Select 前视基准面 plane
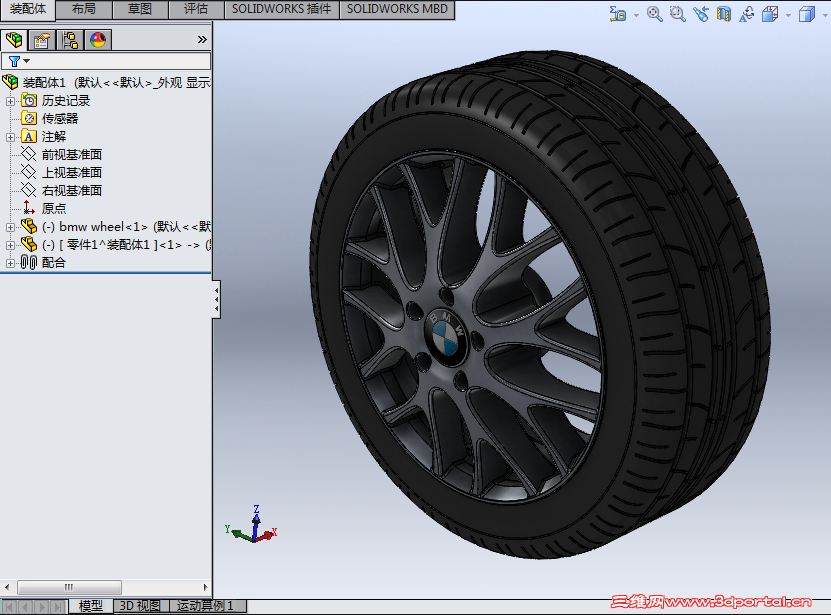Screen dimensions: 831x615 [x=72, y=154]
